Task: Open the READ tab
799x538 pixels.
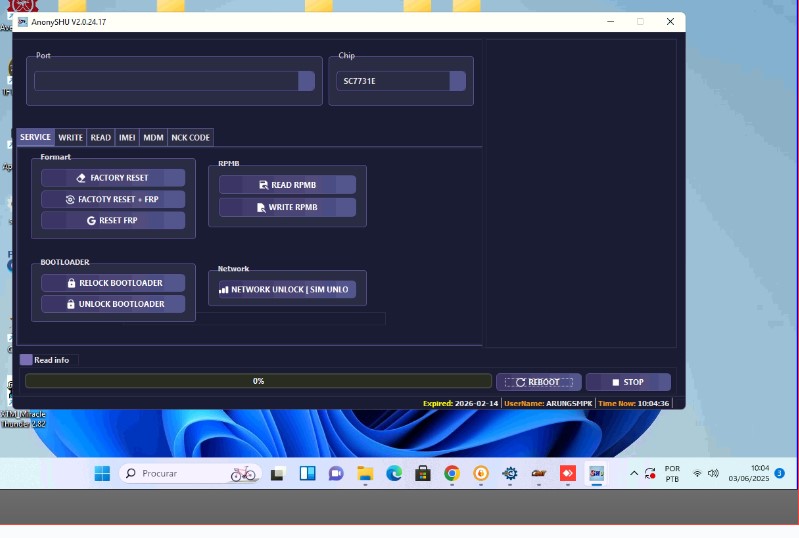Action: pos(100,138)
